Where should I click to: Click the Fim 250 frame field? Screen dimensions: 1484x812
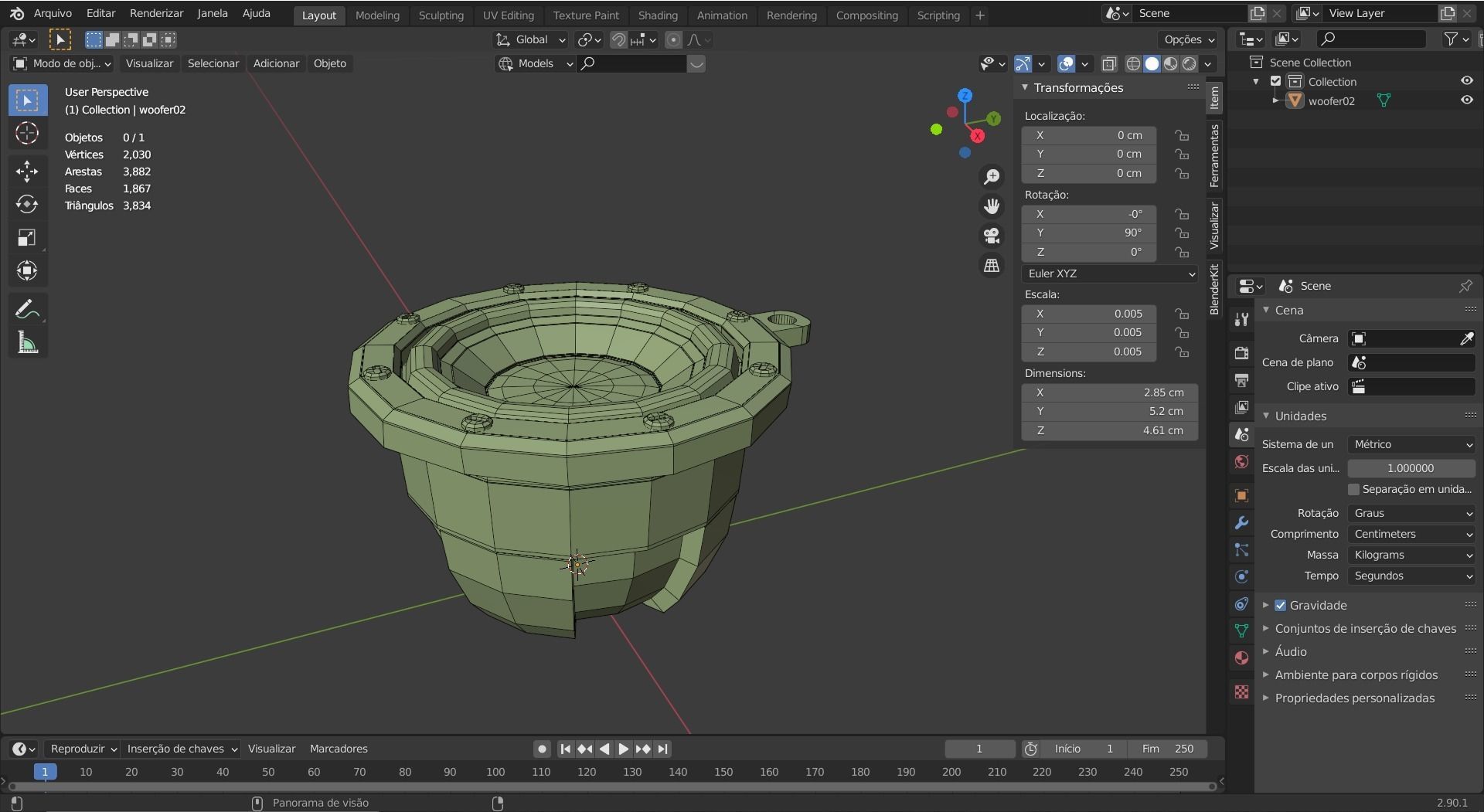(x=1167, y=749)
